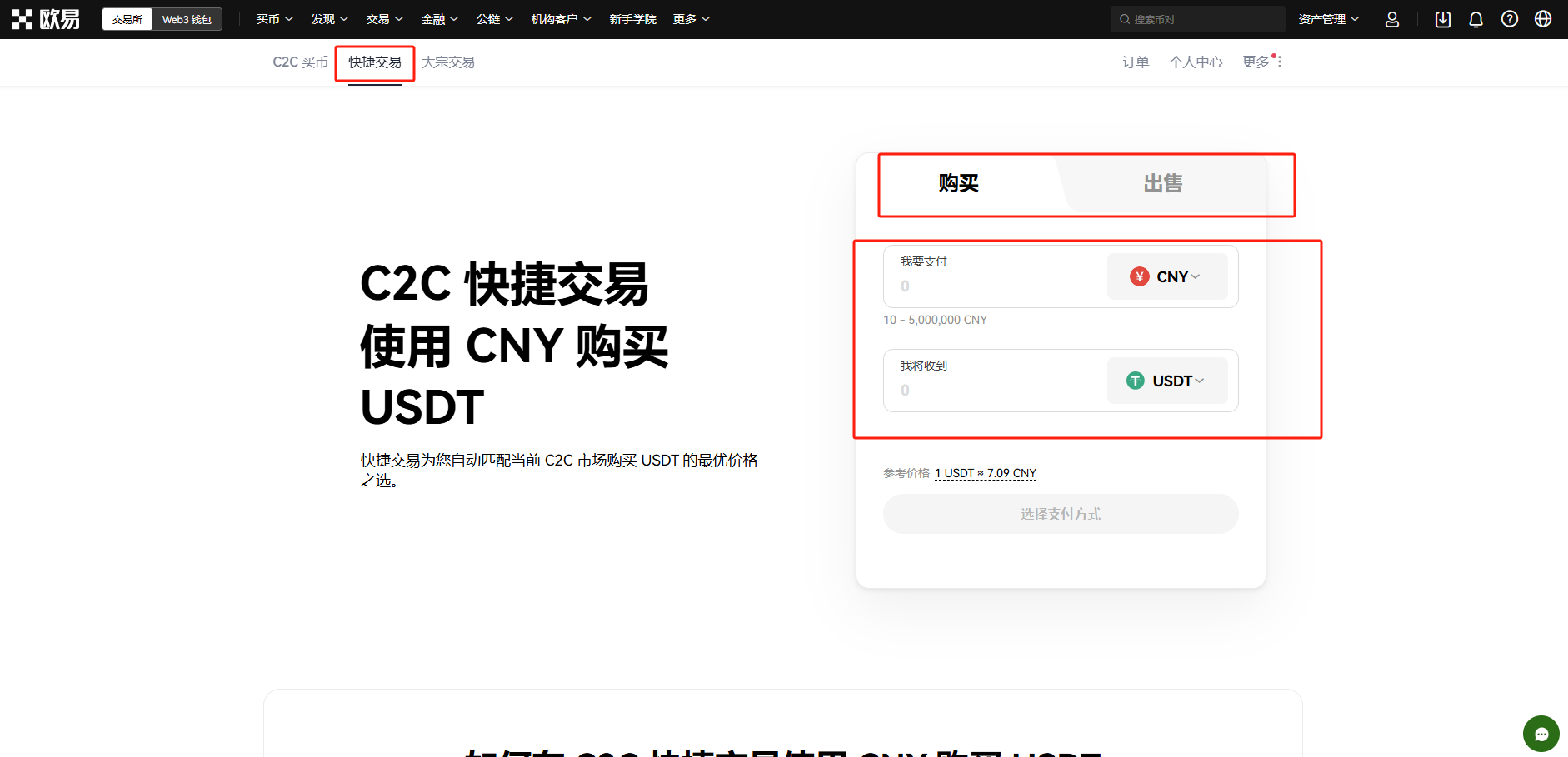Click the search magnifier icon
The image size is (1568, 757).
(1125, 19)
